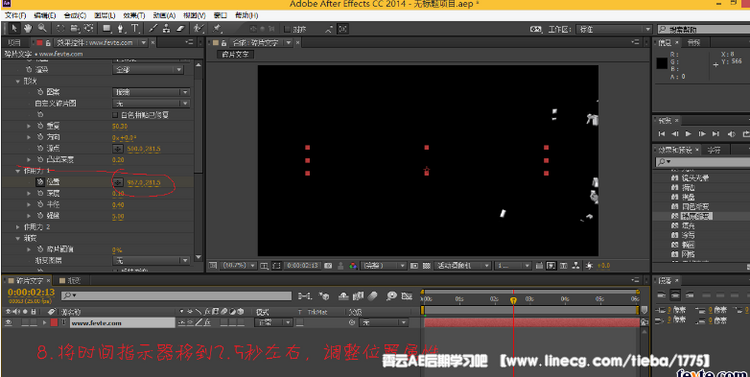750x377 pixels.
Task: Enable motion blur switch in timeline header
Action: click(374, 296)
